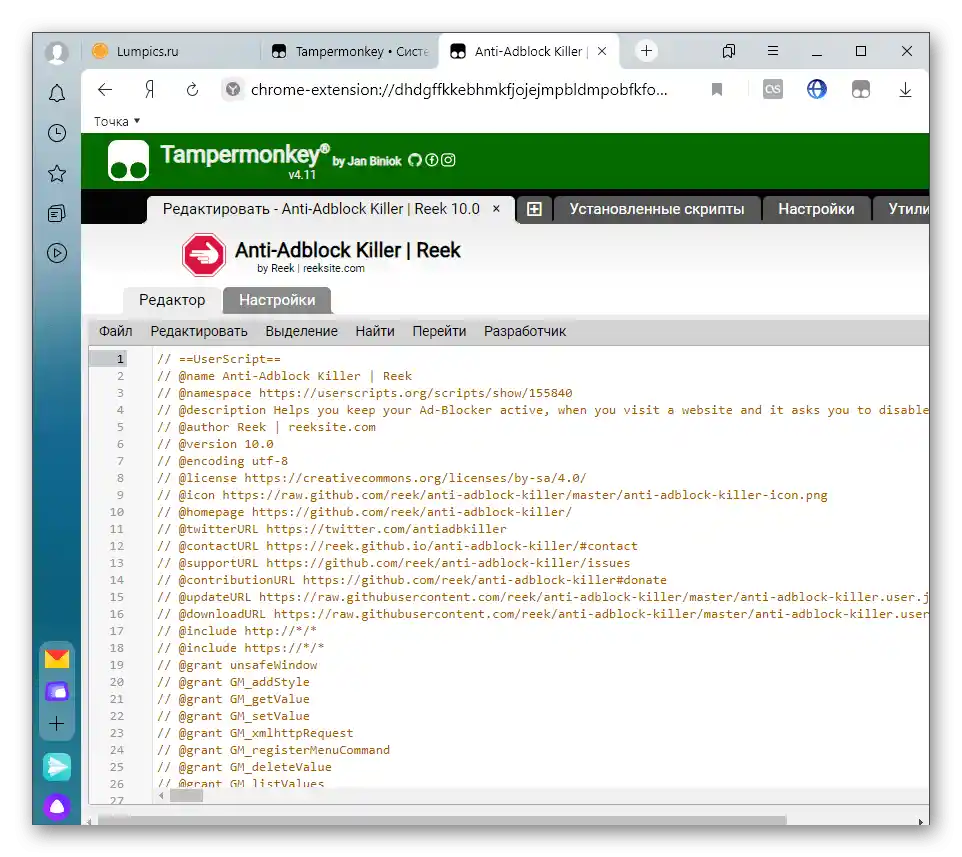Close the script edit tab
This screenshot has width=962, height=857.
[x=496, y=209]
